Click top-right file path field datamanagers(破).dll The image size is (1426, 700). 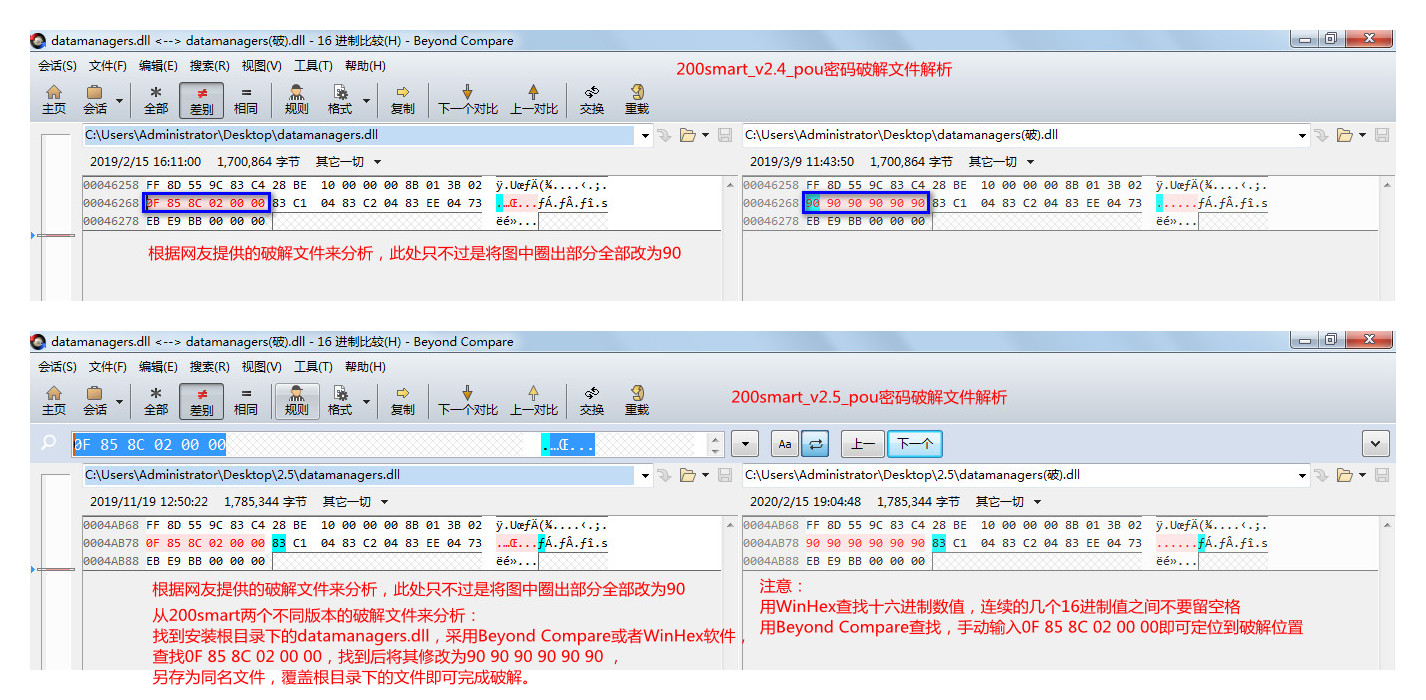[1018, 135]
